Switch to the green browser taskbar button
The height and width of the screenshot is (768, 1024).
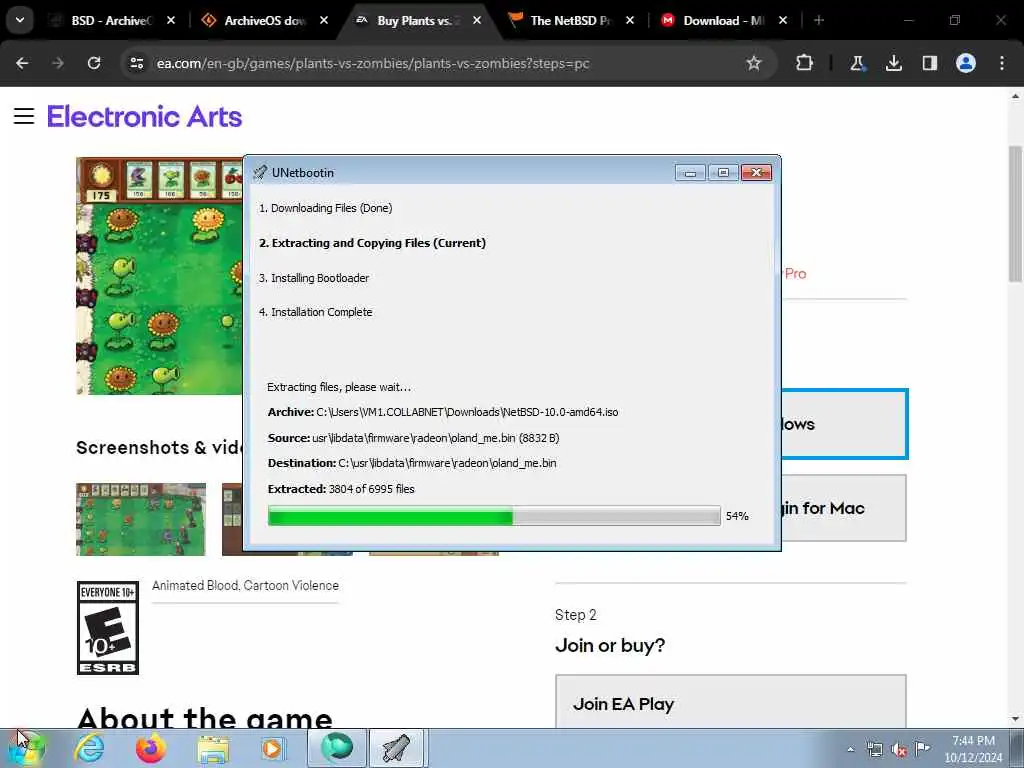tap(337, 748)
